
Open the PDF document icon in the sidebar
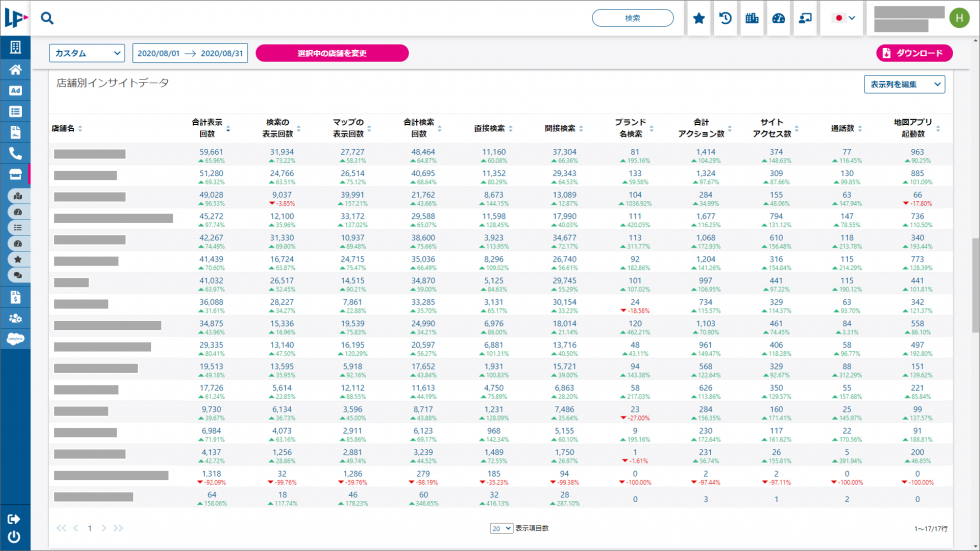15,132
